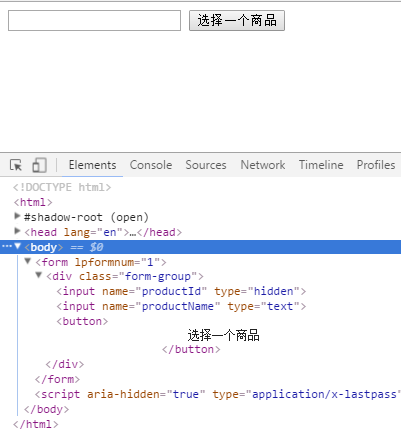
Task: Open the Timeline tab
Action: click(321, 165)
